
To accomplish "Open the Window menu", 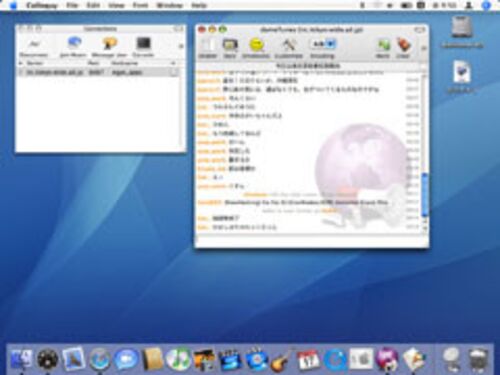I will point(169,5).
